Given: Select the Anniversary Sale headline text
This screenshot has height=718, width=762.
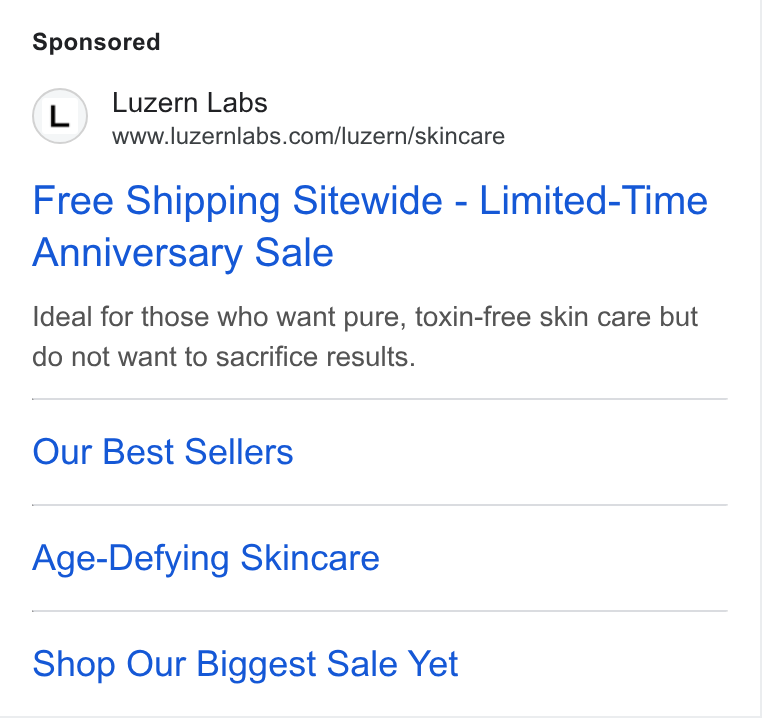Looking at the screenshot, I should [x=183, y=252].
